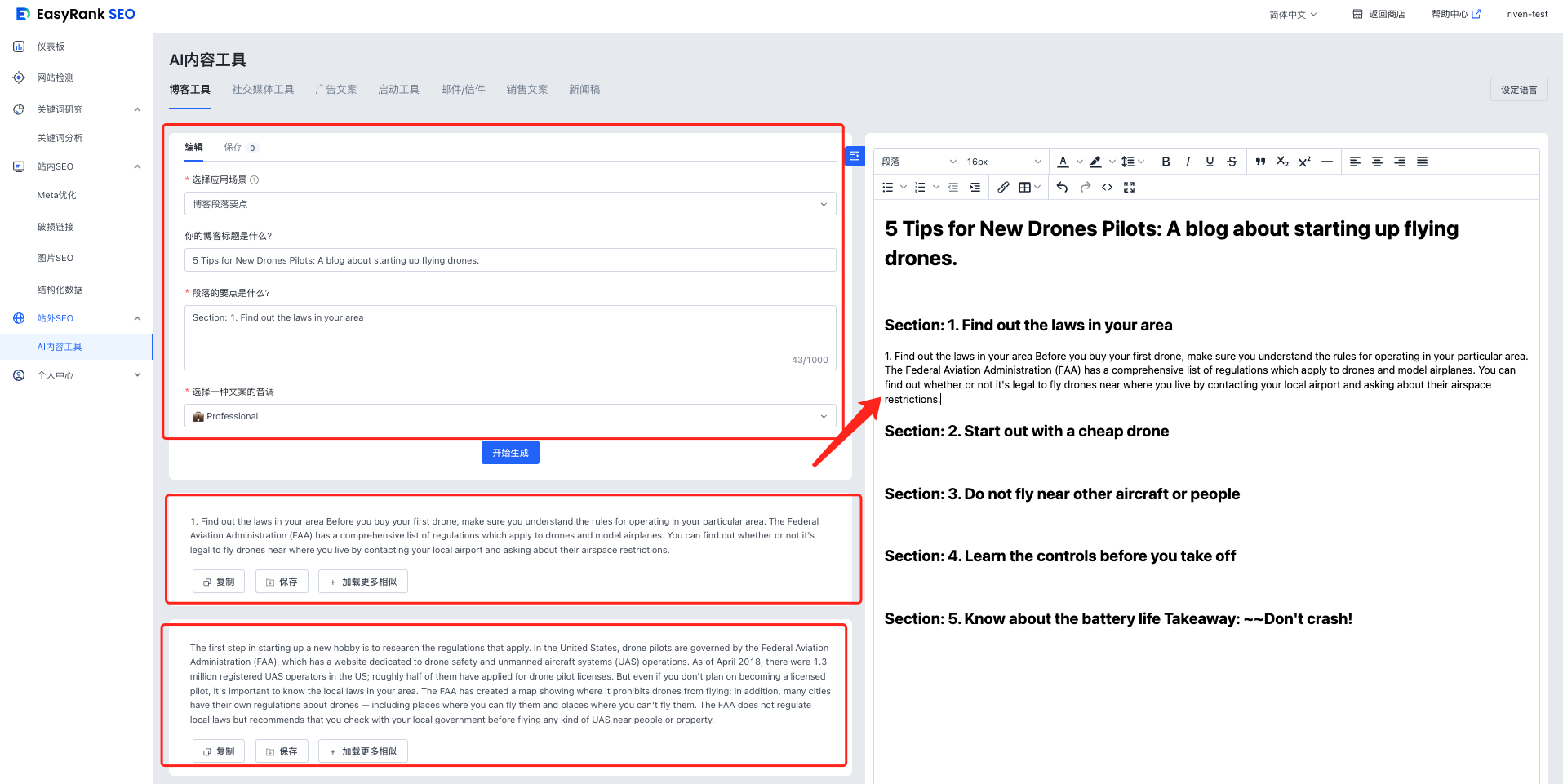Viewport: 1563px width, 784px height.
Task: Align text to the right
Action: click(1400, 162)
